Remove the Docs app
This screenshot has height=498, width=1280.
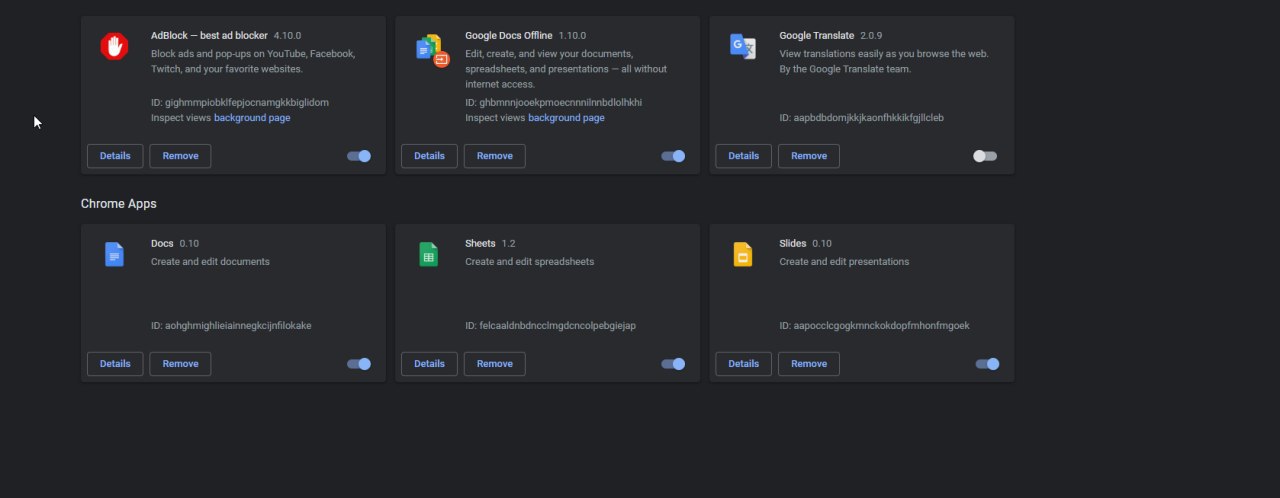click(180, 364)
